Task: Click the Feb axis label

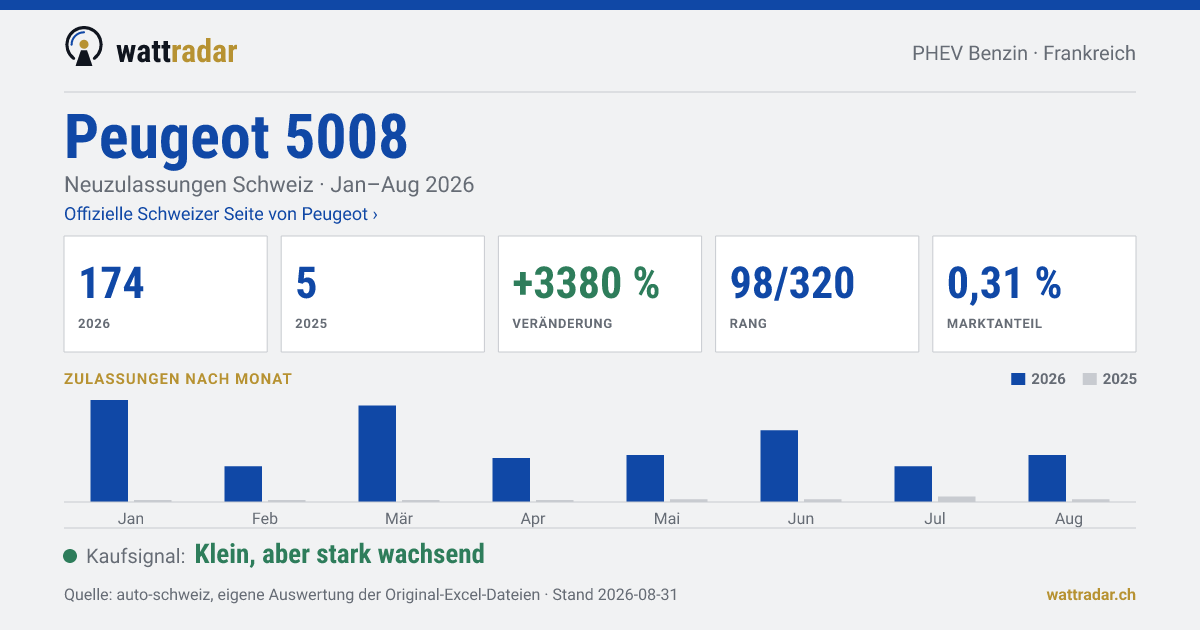Action: 265,518
